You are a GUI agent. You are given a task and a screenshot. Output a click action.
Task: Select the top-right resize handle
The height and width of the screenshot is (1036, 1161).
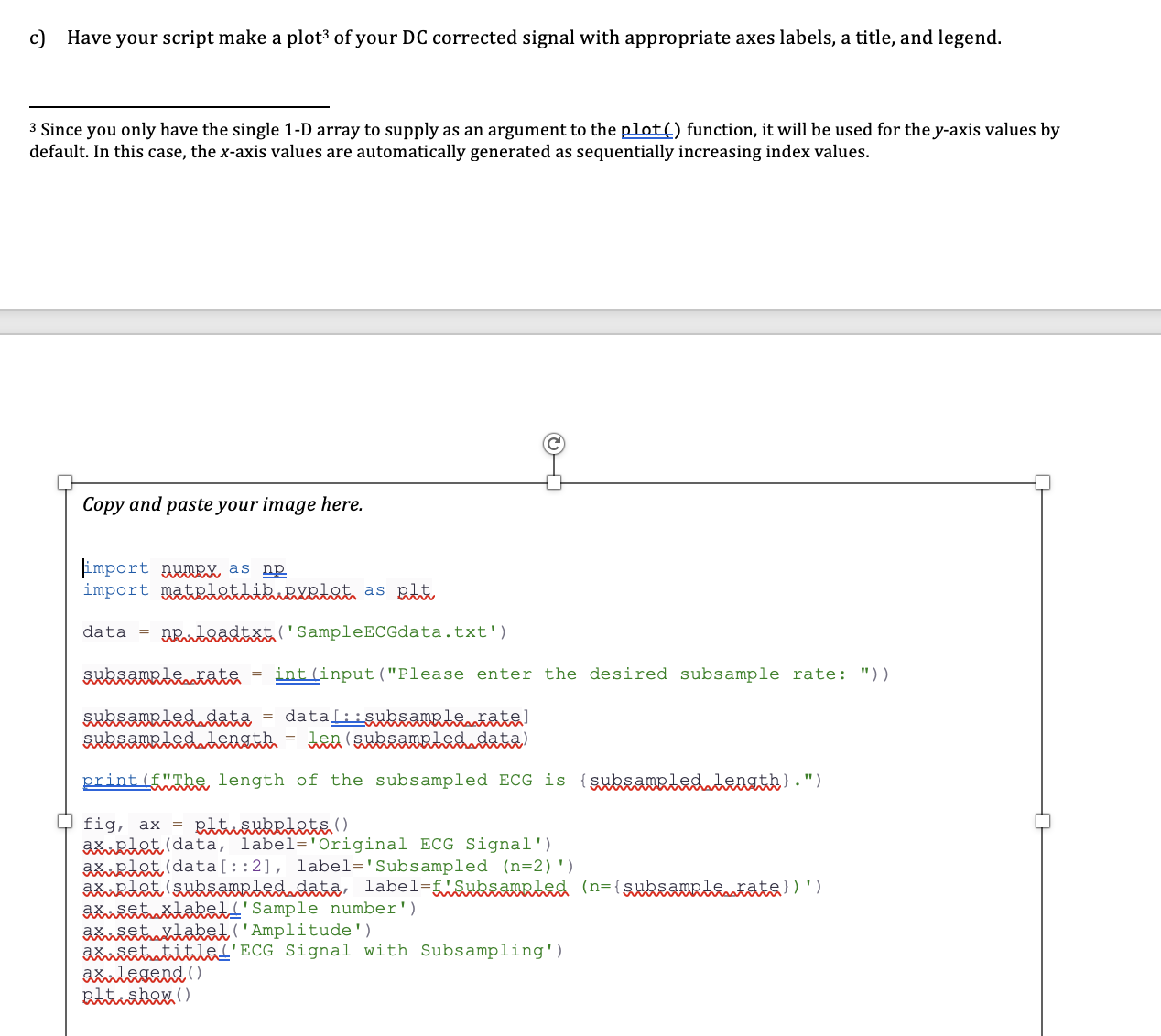(x=1042, y=481)
